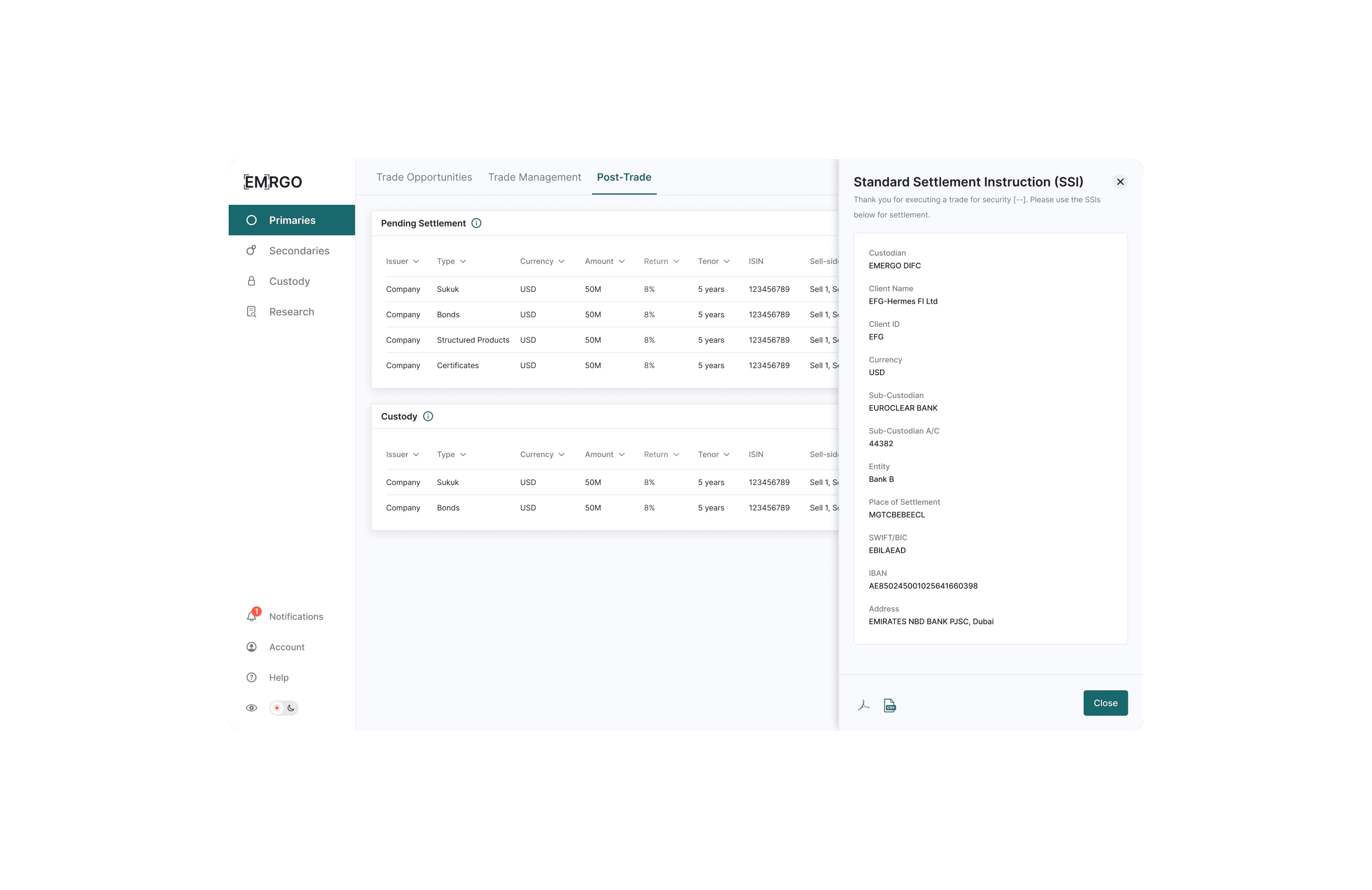The image size is (1372, 890).
Task: Switch to Trade Opportunities tab
Action: [424, 177]
